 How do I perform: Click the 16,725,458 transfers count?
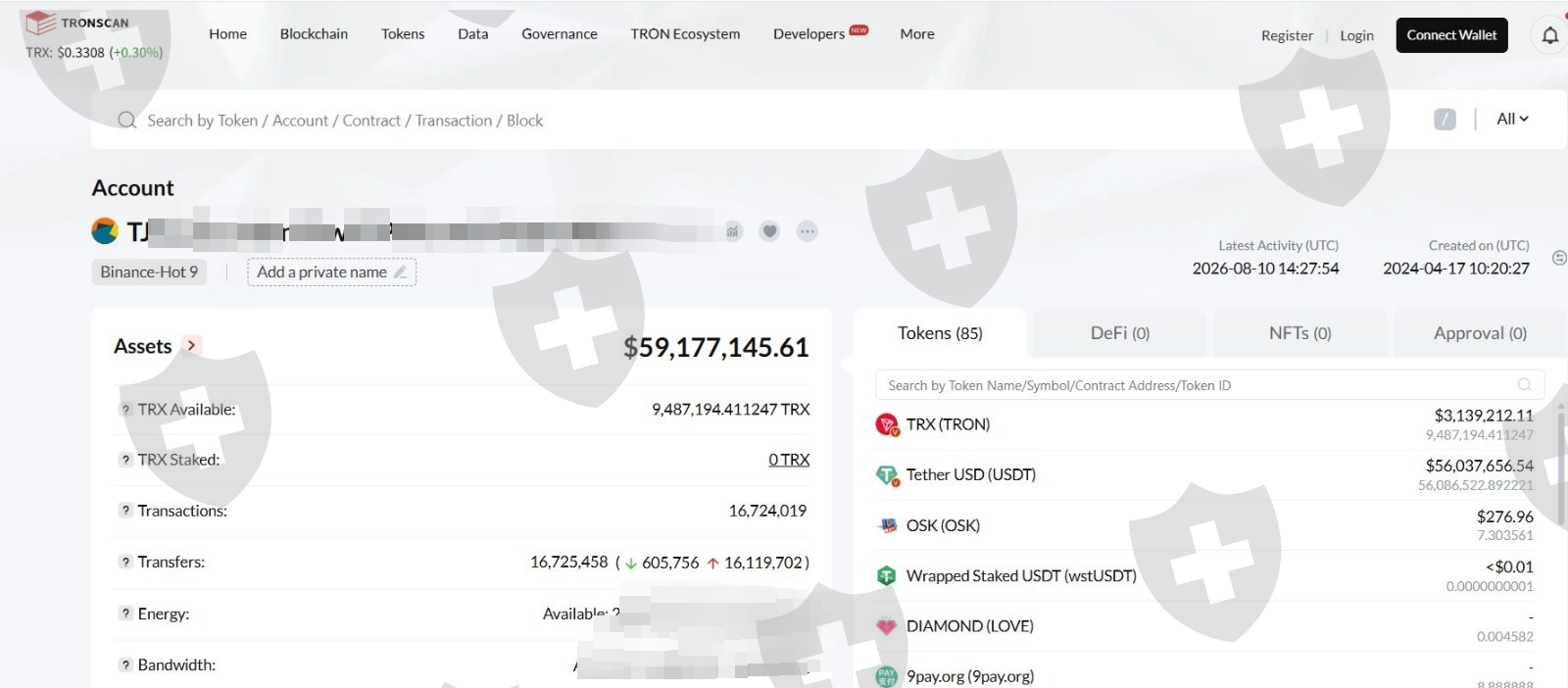(568, 563)
